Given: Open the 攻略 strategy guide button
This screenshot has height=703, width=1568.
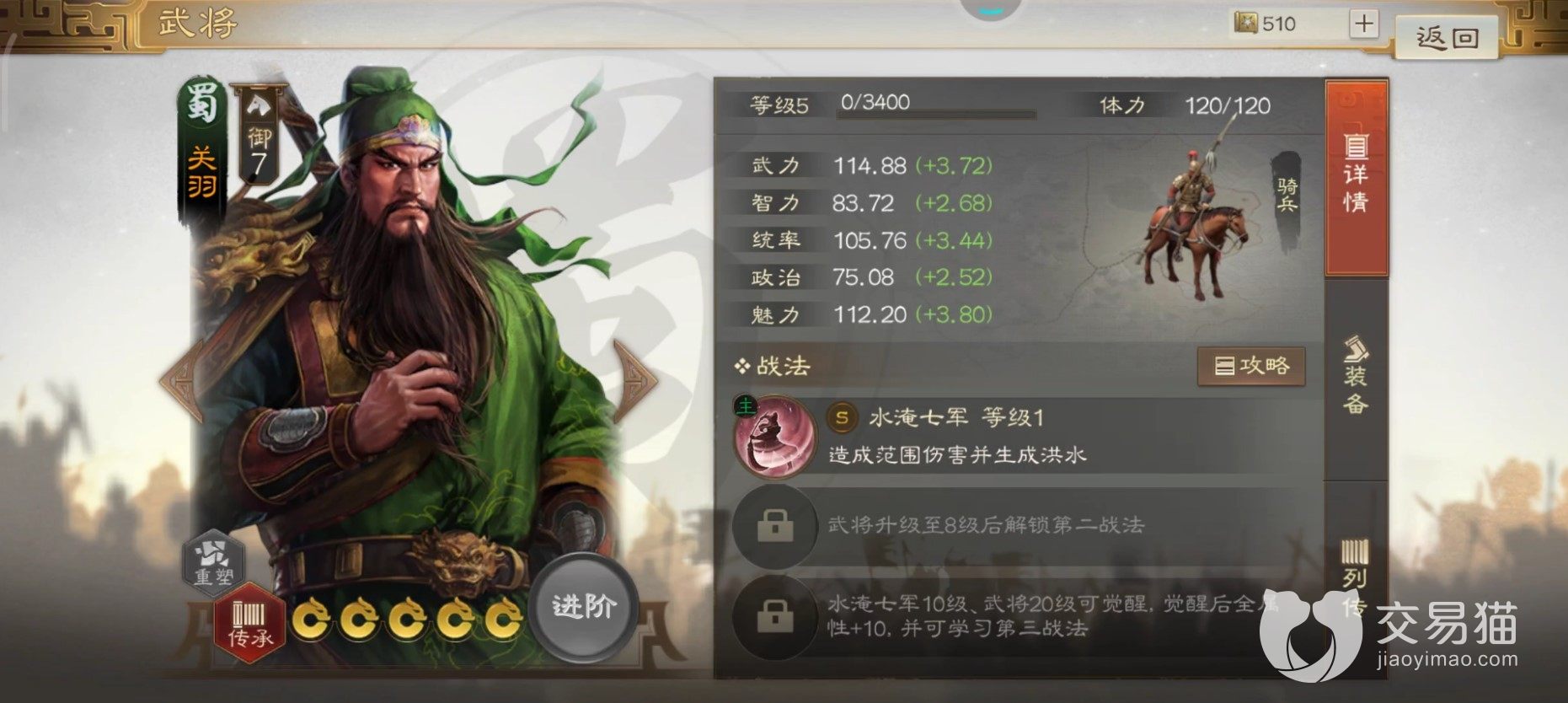Looking at the screenshot, I should [1251, 366].
